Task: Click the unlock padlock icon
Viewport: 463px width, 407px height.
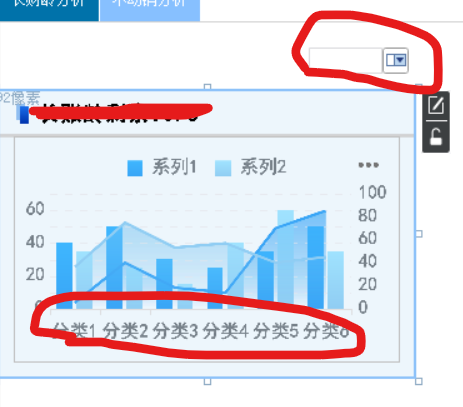Action: click(x=436, y=136)
